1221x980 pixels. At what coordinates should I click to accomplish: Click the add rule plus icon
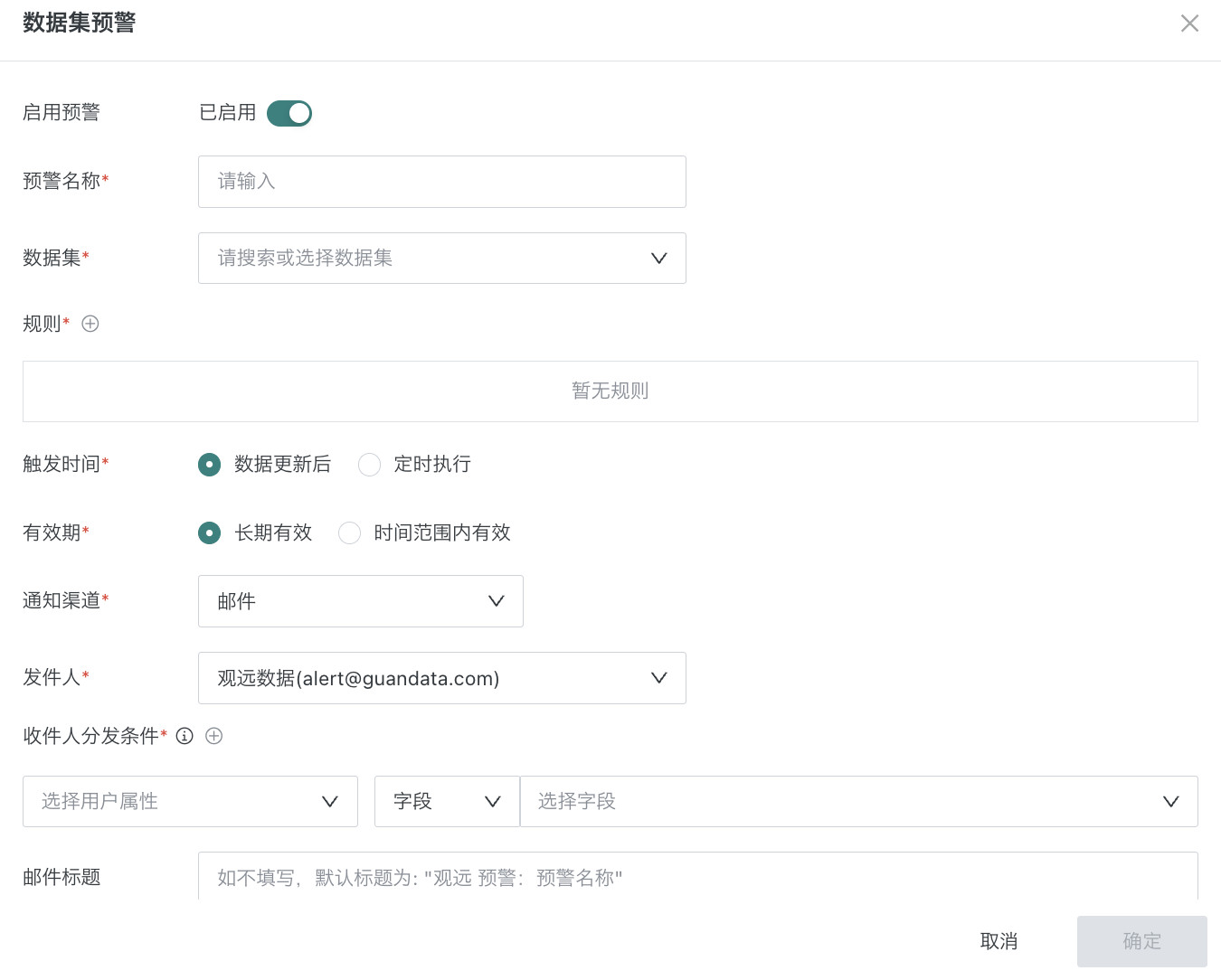[90, 324]
